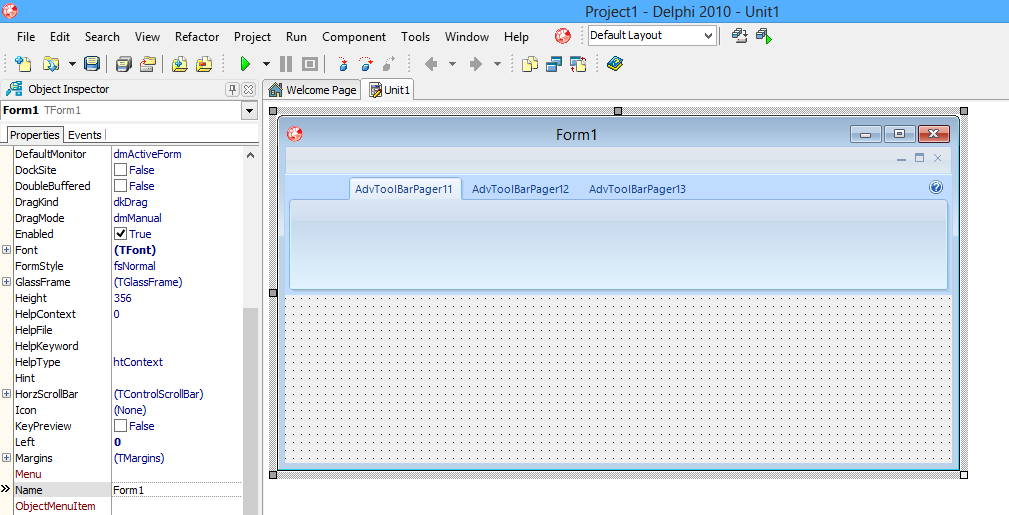Click the Add File to Project icon
Screen dimensions: 1009x515
(x=180, y=64)
